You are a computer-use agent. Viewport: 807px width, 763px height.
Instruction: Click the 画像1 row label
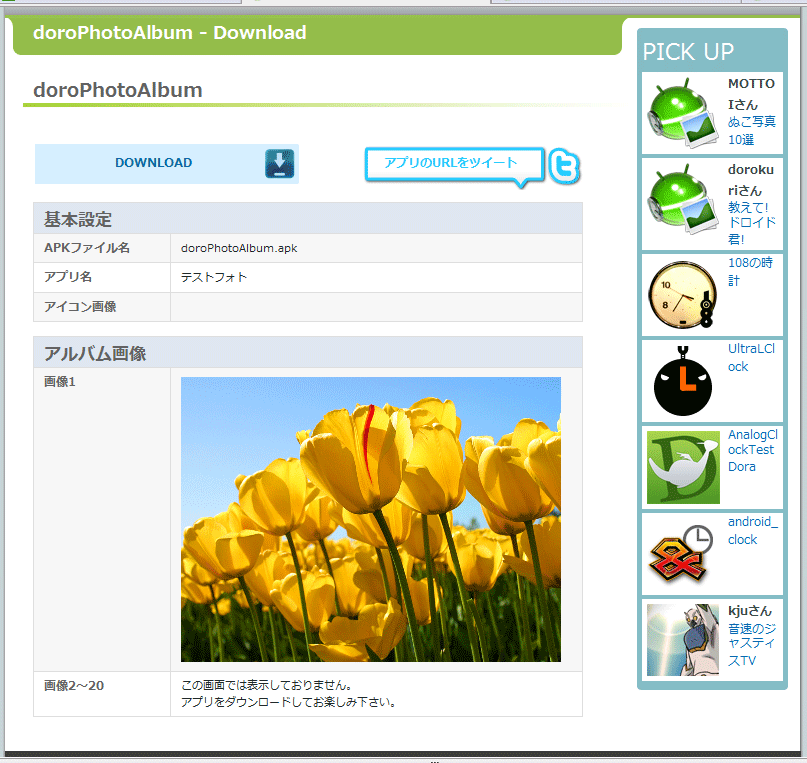[x=60, y=382]
